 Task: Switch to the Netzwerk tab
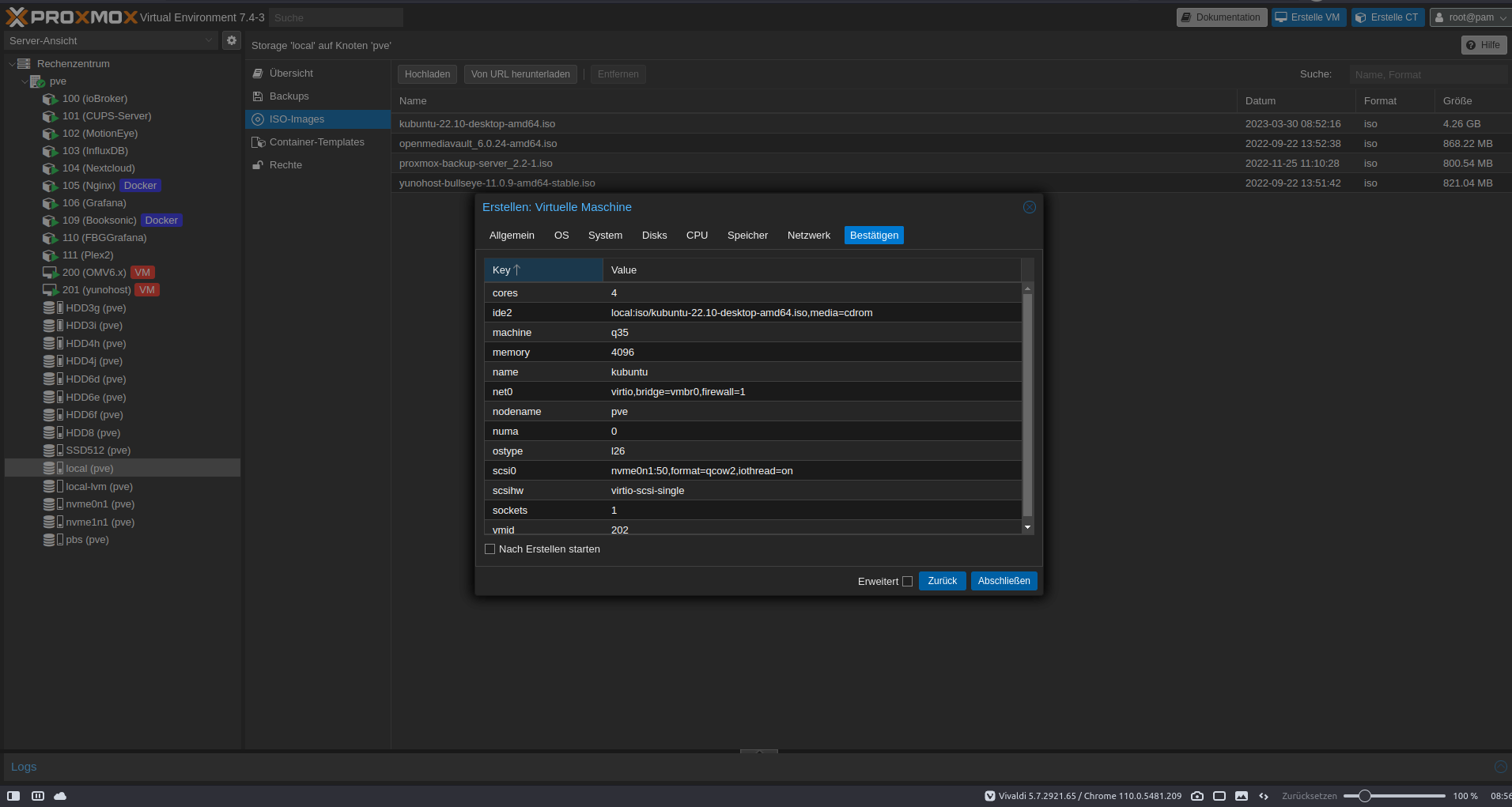click(809, 236)
